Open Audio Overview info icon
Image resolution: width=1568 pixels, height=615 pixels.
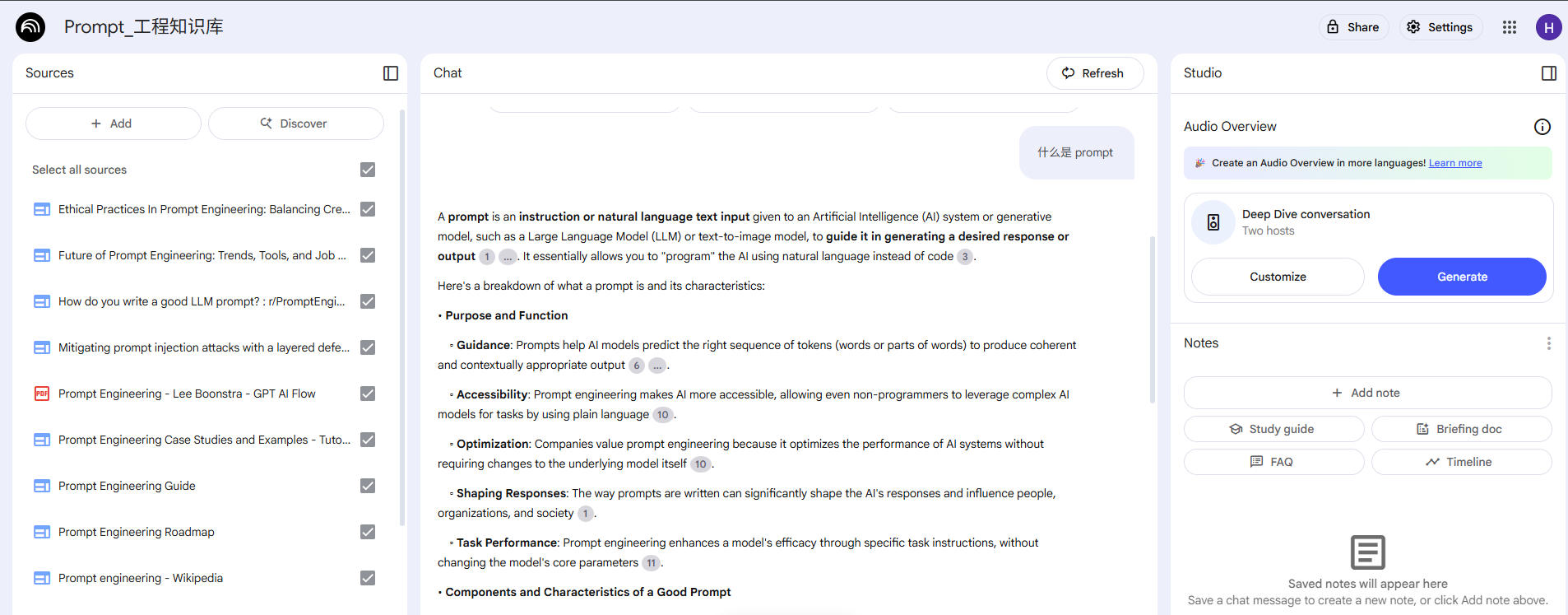[x=1542, y=127]
